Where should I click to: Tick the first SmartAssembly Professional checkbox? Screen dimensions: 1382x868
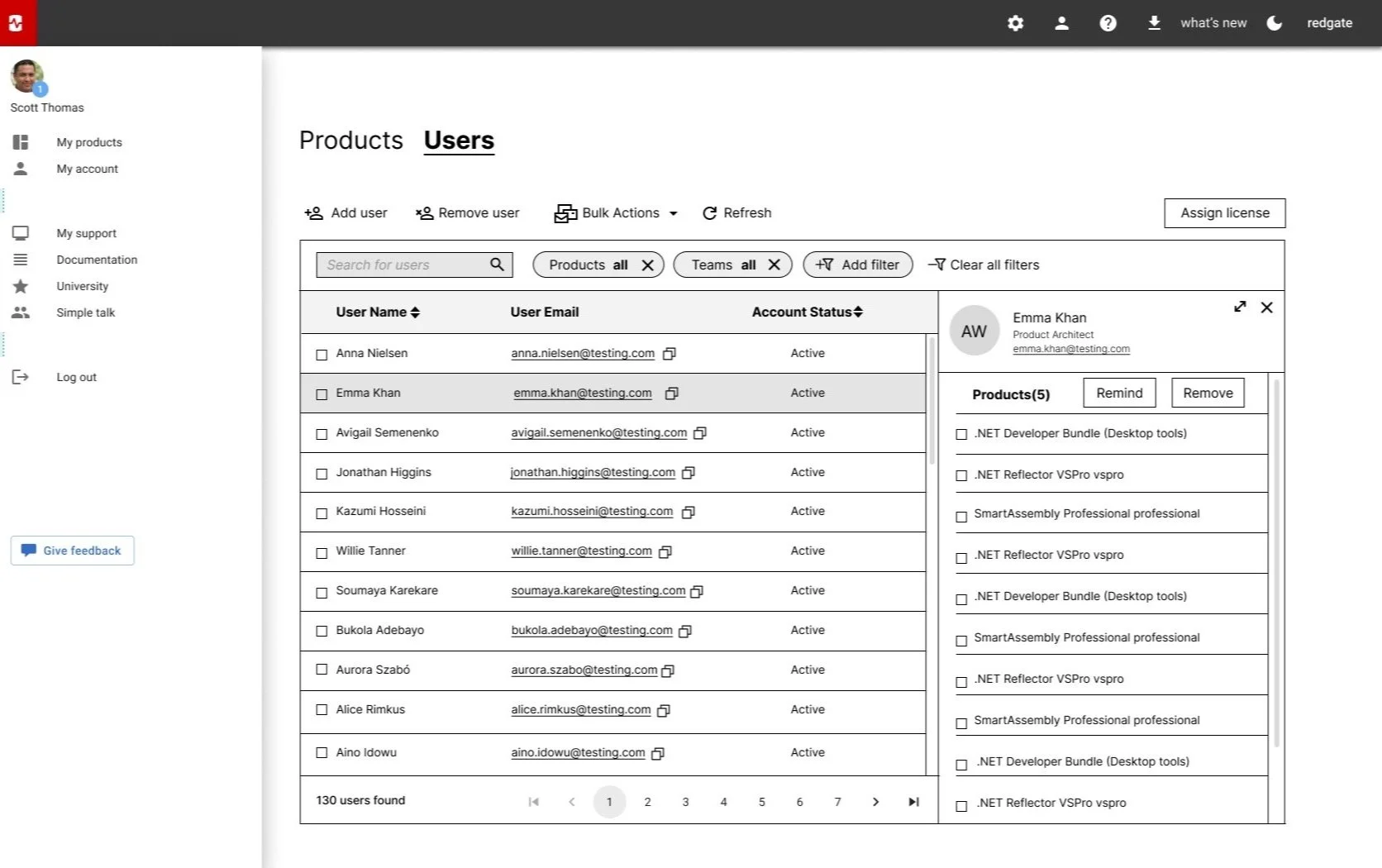click(x=961, y=517)
